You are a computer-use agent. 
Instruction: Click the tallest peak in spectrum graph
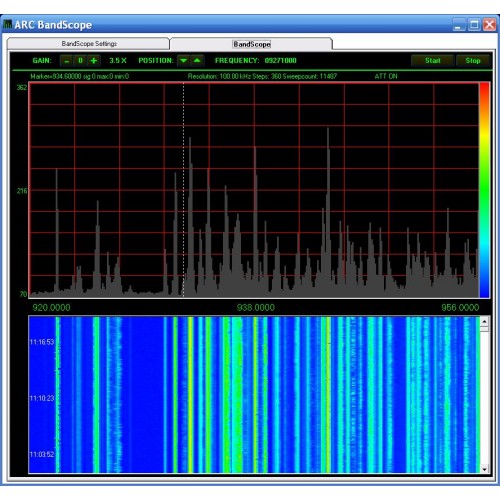coord(328,130)
